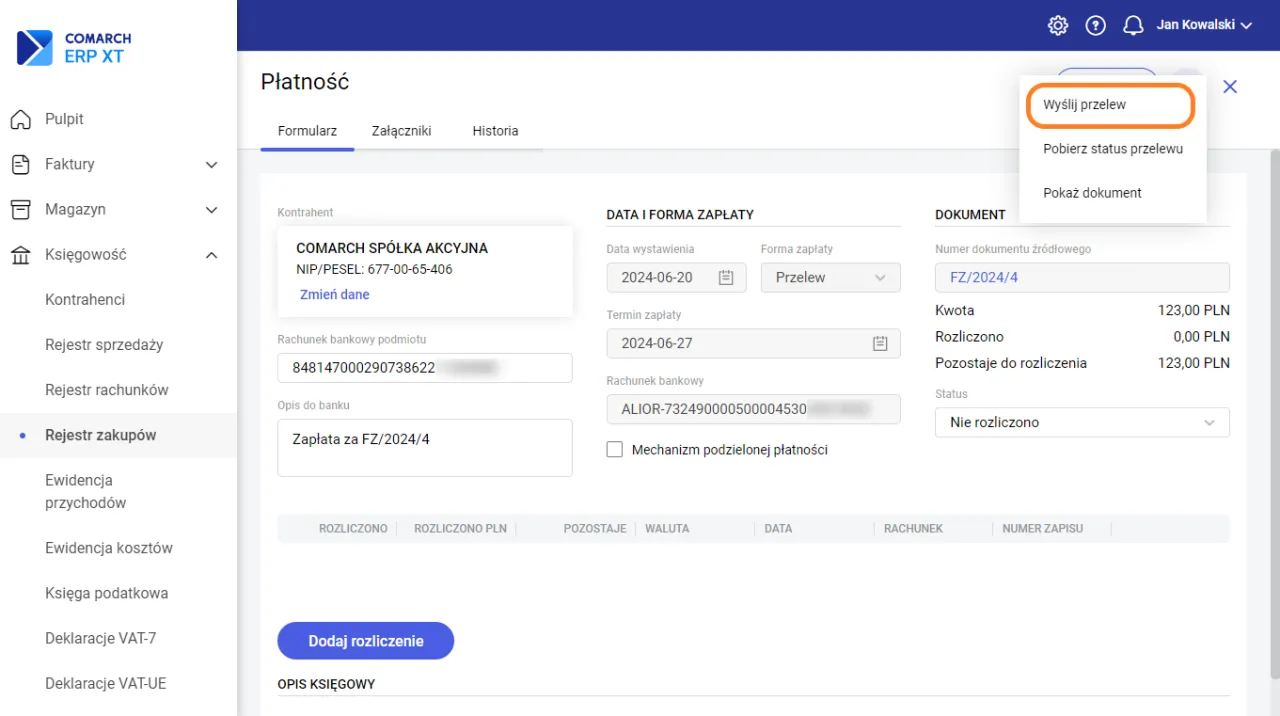This screenshot has height=716, width=1280.
Task: Click the Pulpit home icon
Action: (x=21, y=120)
